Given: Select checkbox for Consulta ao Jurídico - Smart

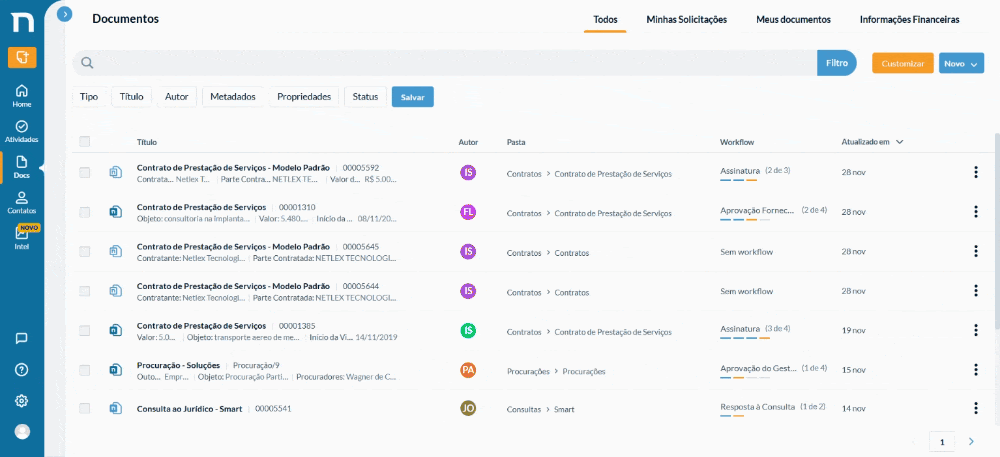Looking at the screenshot, I should (x=85, y=409).
